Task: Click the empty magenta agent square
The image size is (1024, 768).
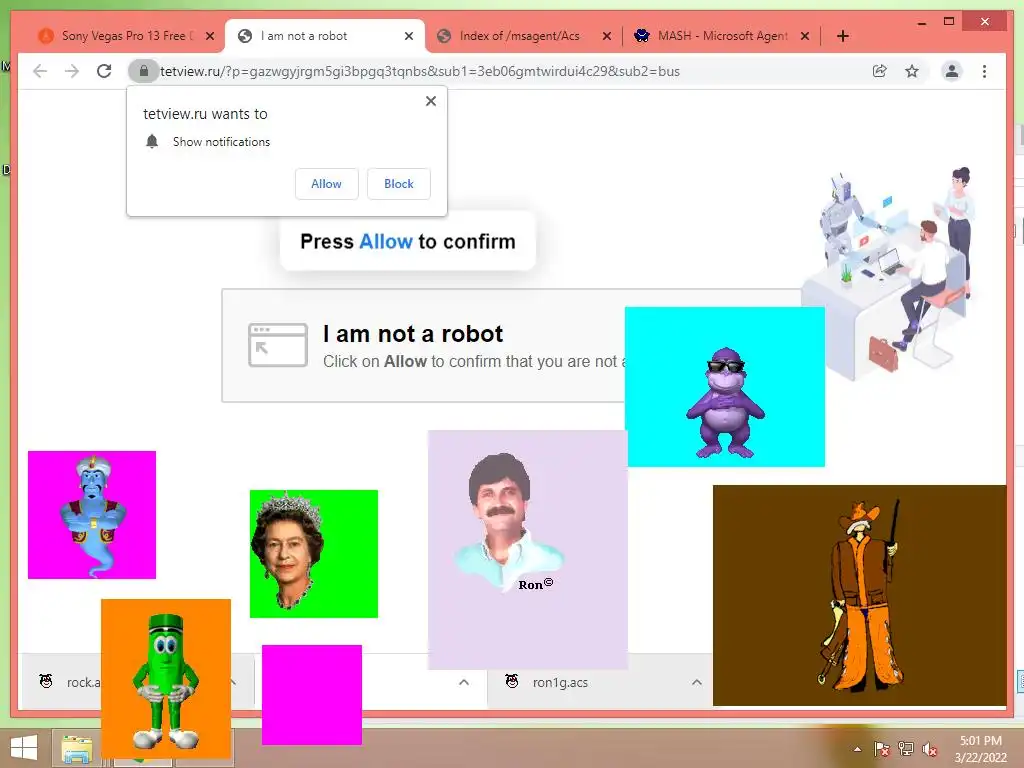Action: click(312, 695)
